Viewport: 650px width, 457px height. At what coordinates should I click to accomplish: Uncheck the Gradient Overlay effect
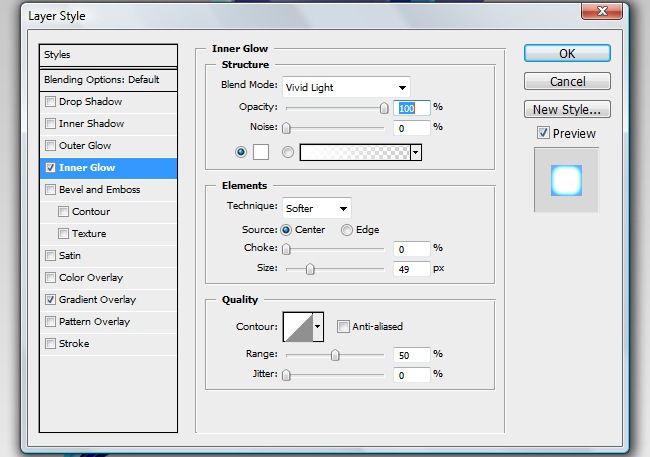pyautogui.click(x=51, y=300)
